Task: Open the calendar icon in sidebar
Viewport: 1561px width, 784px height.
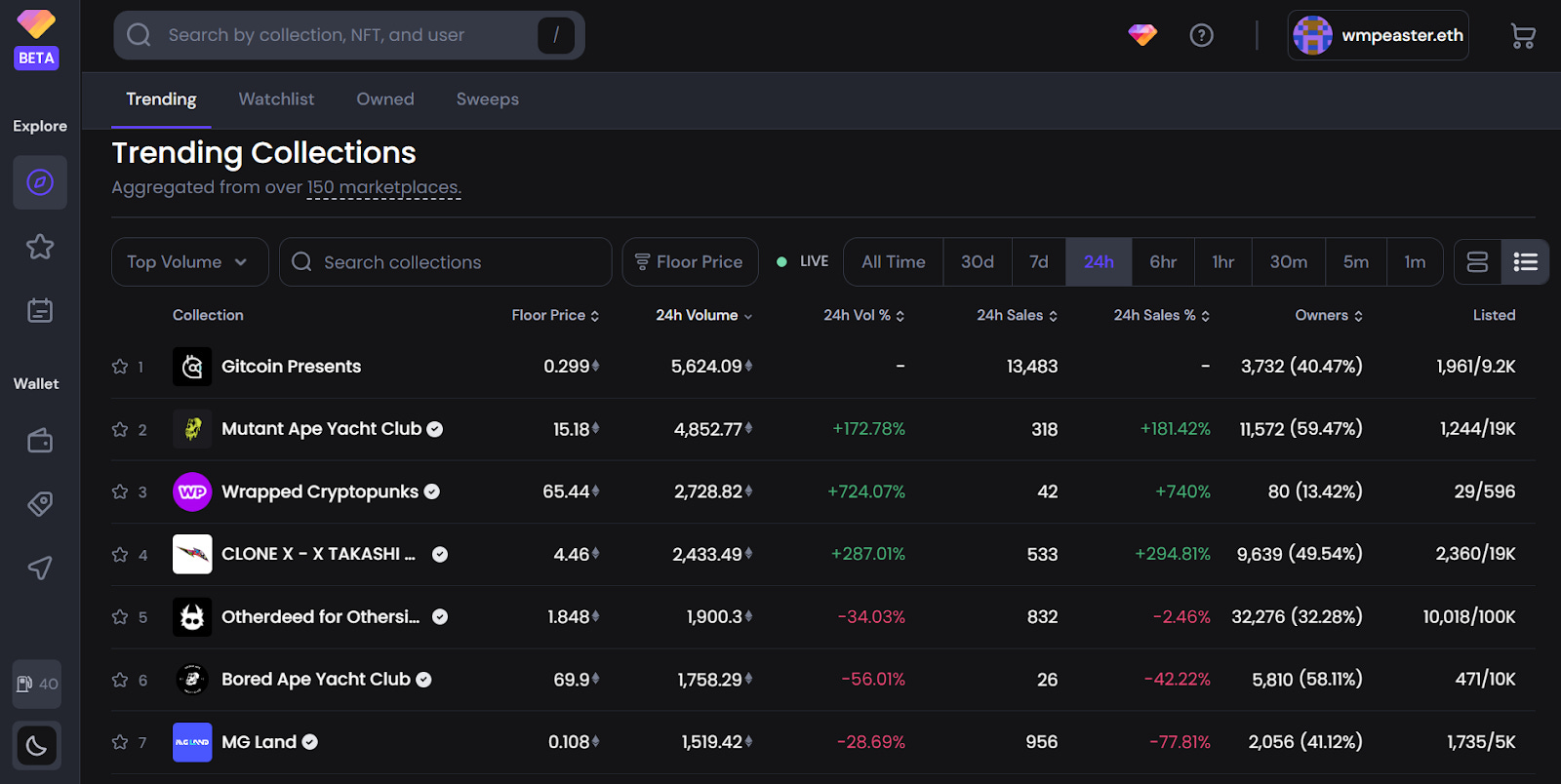Action: coord(40,311)
